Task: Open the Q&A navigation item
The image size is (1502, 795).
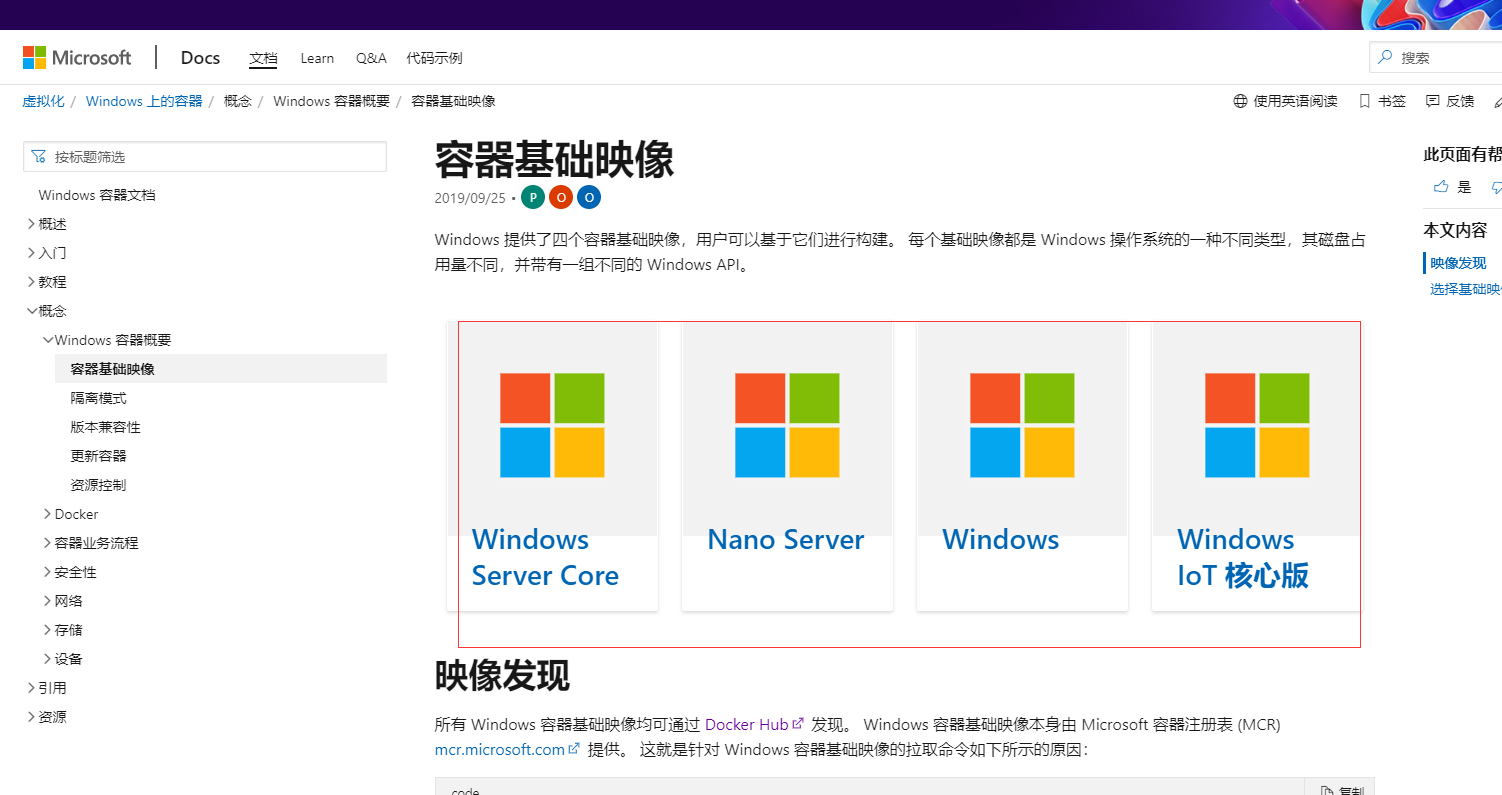Action: click(x=371, y=58)
